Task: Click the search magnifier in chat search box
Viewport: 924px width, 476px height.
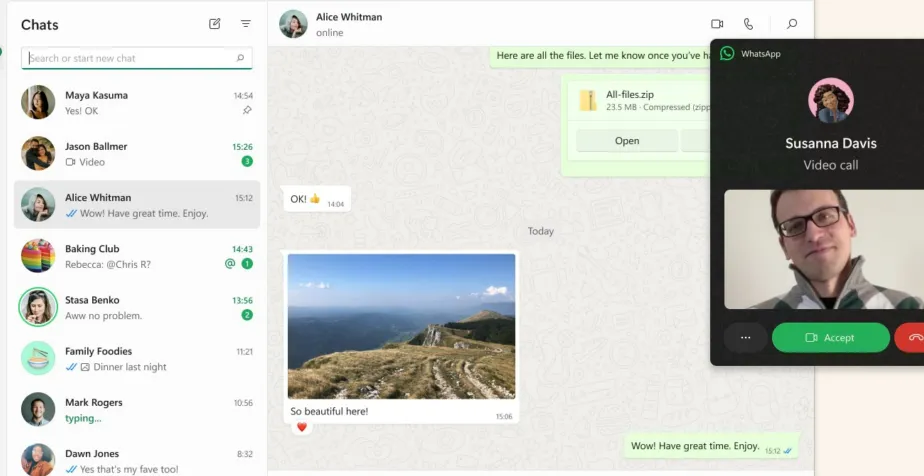Action: pos(240,58)
